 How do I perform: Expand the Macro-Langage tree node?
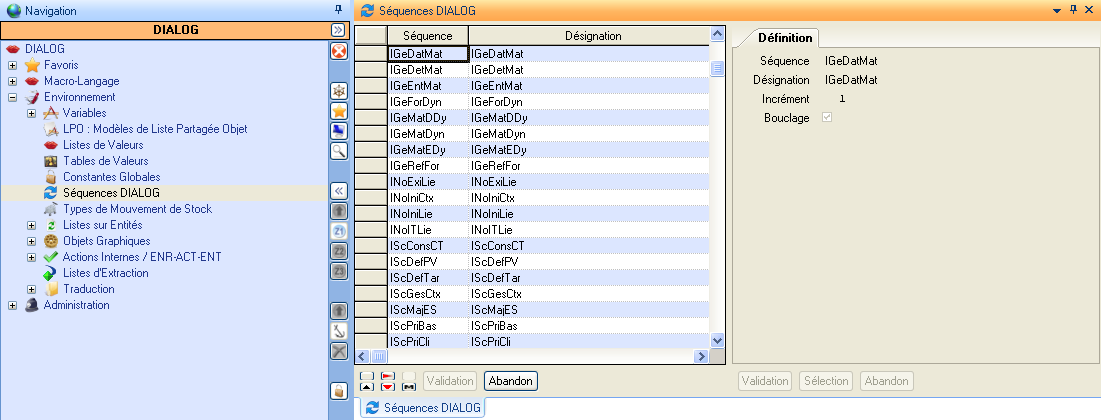pos(12,81)
